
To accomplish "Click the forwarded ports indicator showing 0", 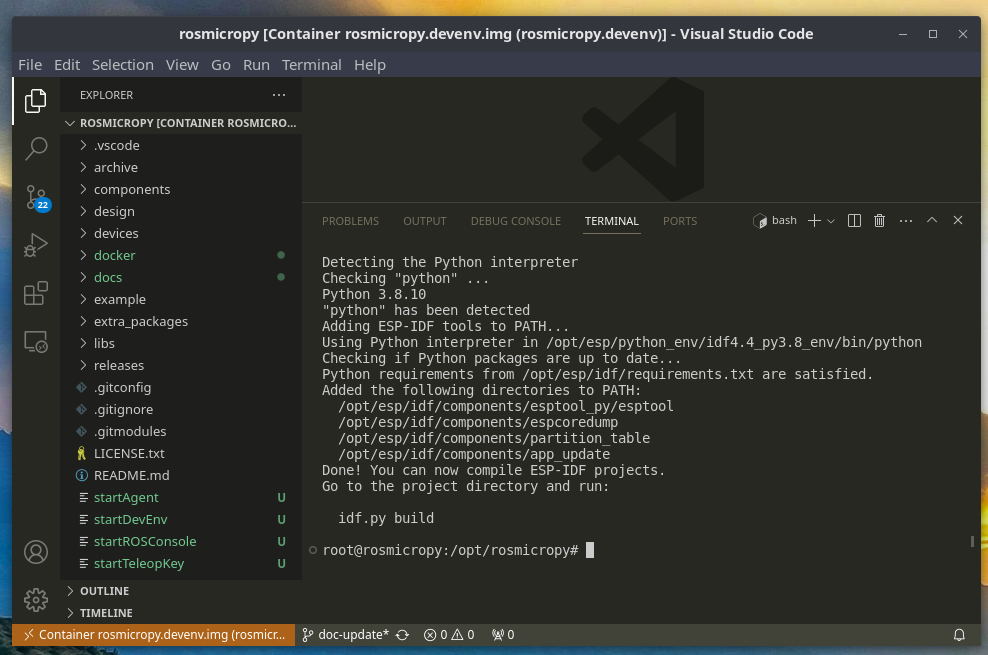I will click(503, 635).
